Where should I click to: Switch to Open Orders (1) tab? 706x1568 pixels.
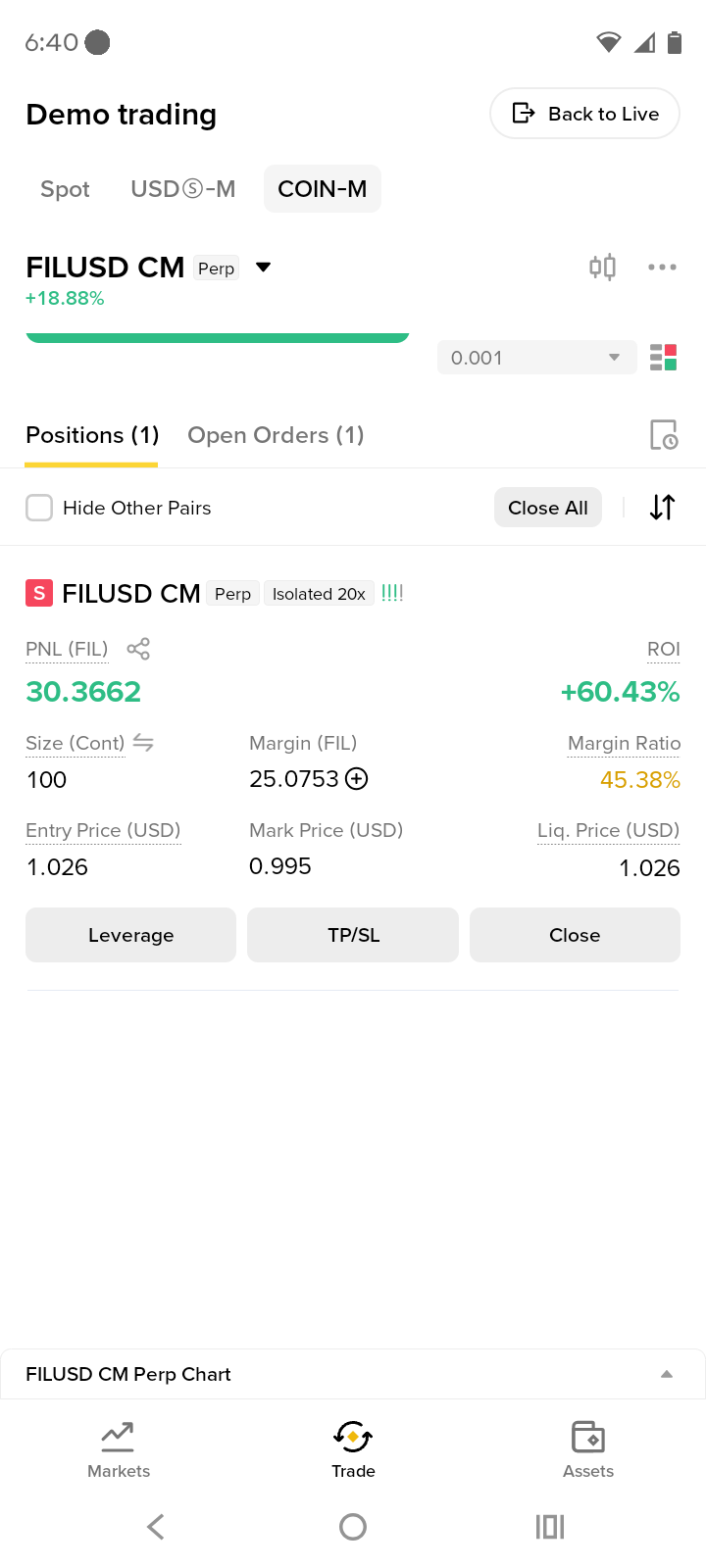tap(276, 435)
